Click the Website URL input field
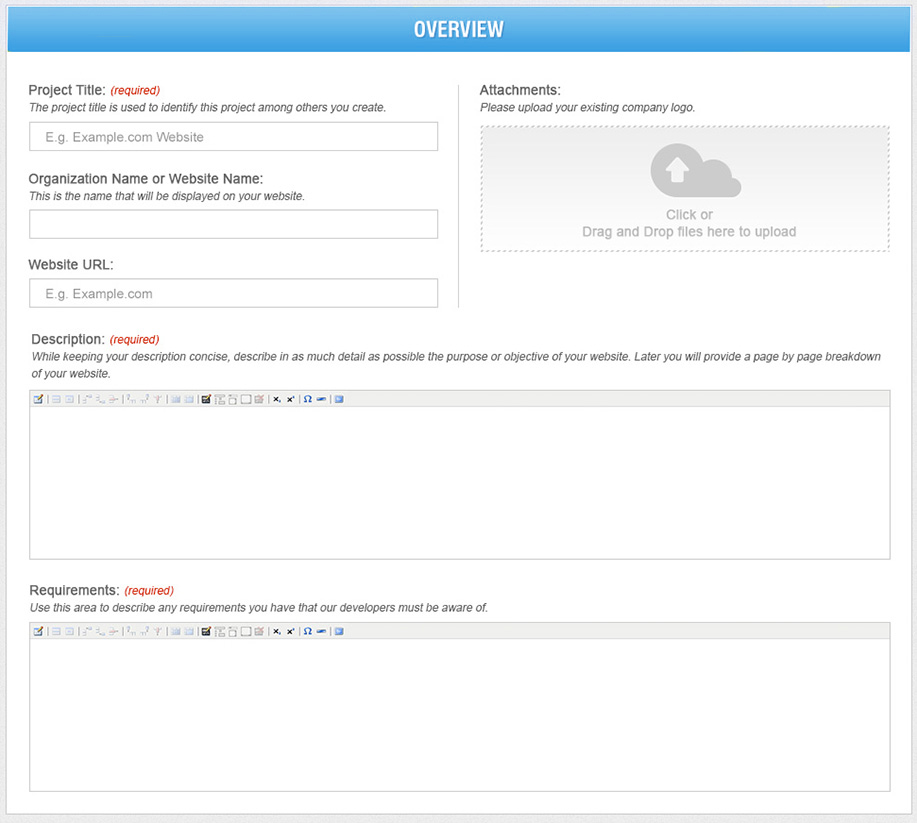The image size is (917, 823). click(233, 293)
